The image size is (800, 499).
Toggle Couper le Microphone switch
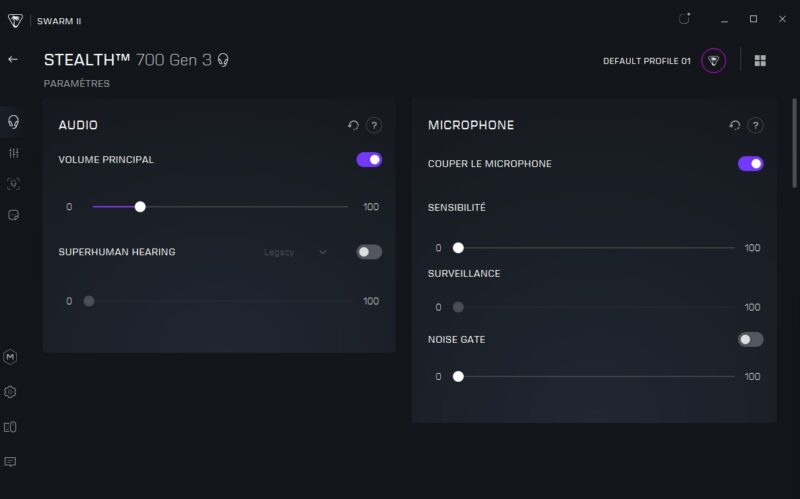click(x=751, y=164)
